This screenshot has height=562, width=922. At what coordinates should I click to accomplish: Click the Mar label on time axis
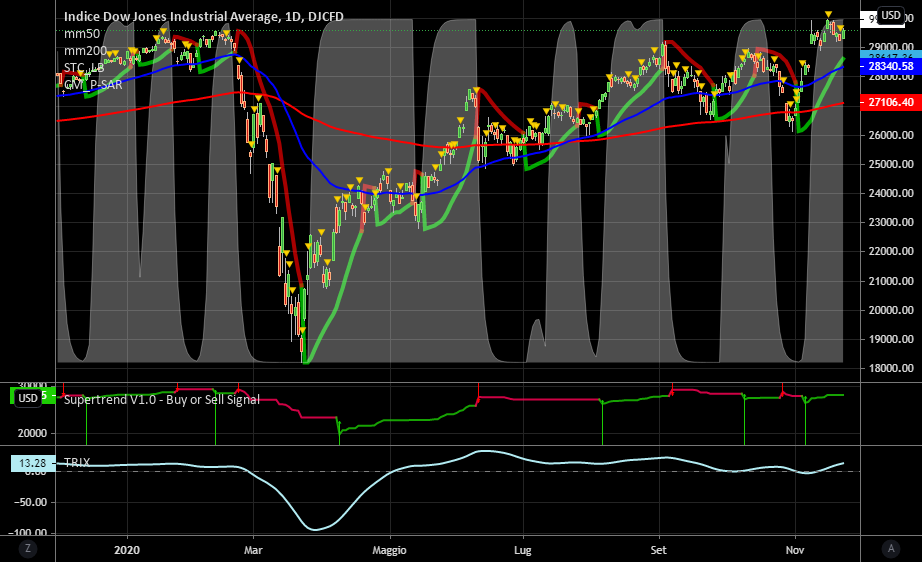253,550
